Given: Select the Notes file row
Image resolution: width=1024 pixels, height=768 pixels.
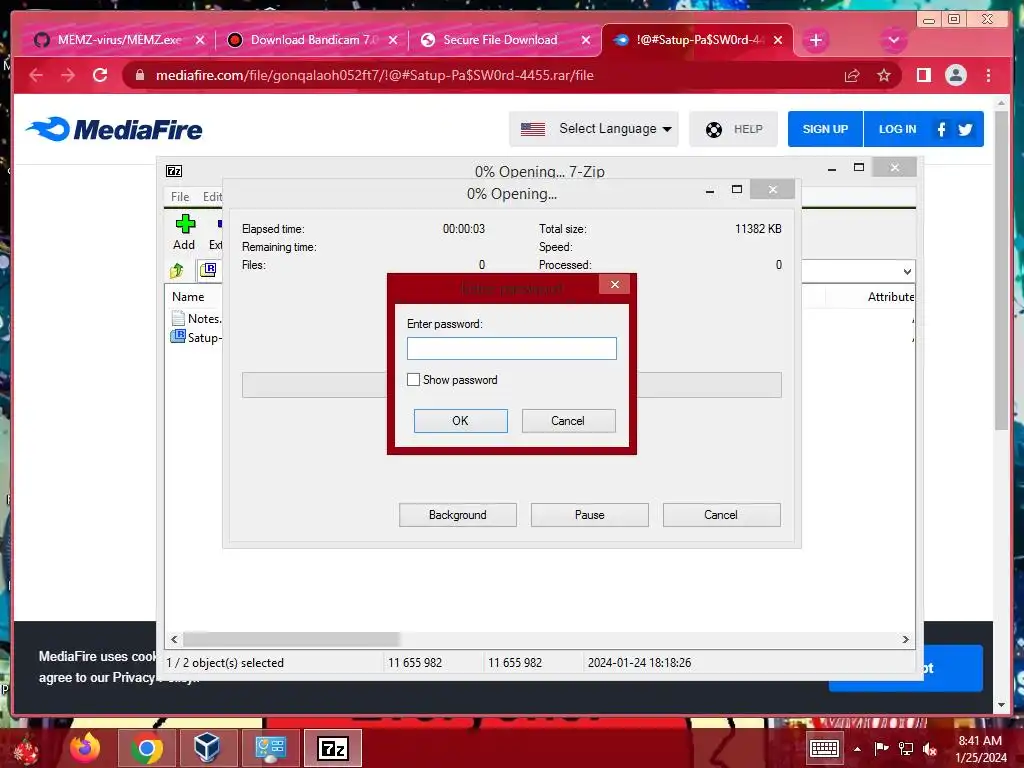Looking at the screenshot, I should [x=196, y=319].
